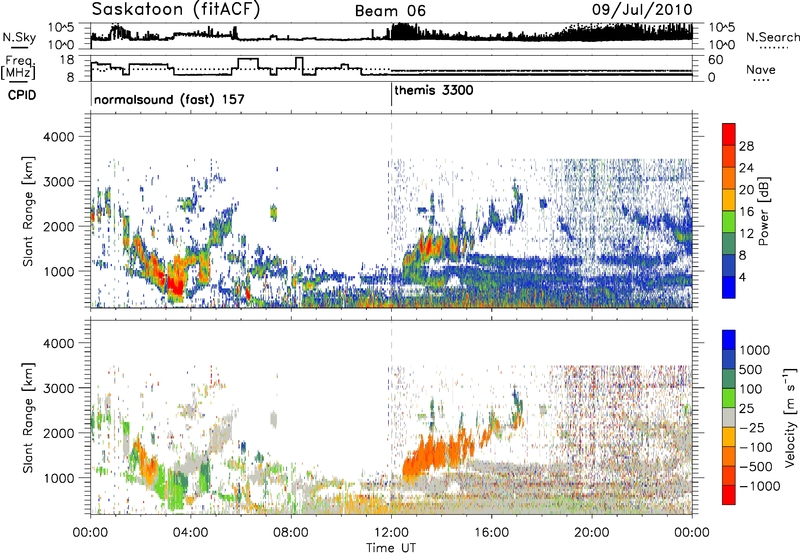
Task: Click the power colorbar value '12'
Action: pyautogui.click(x=746, y=234)
